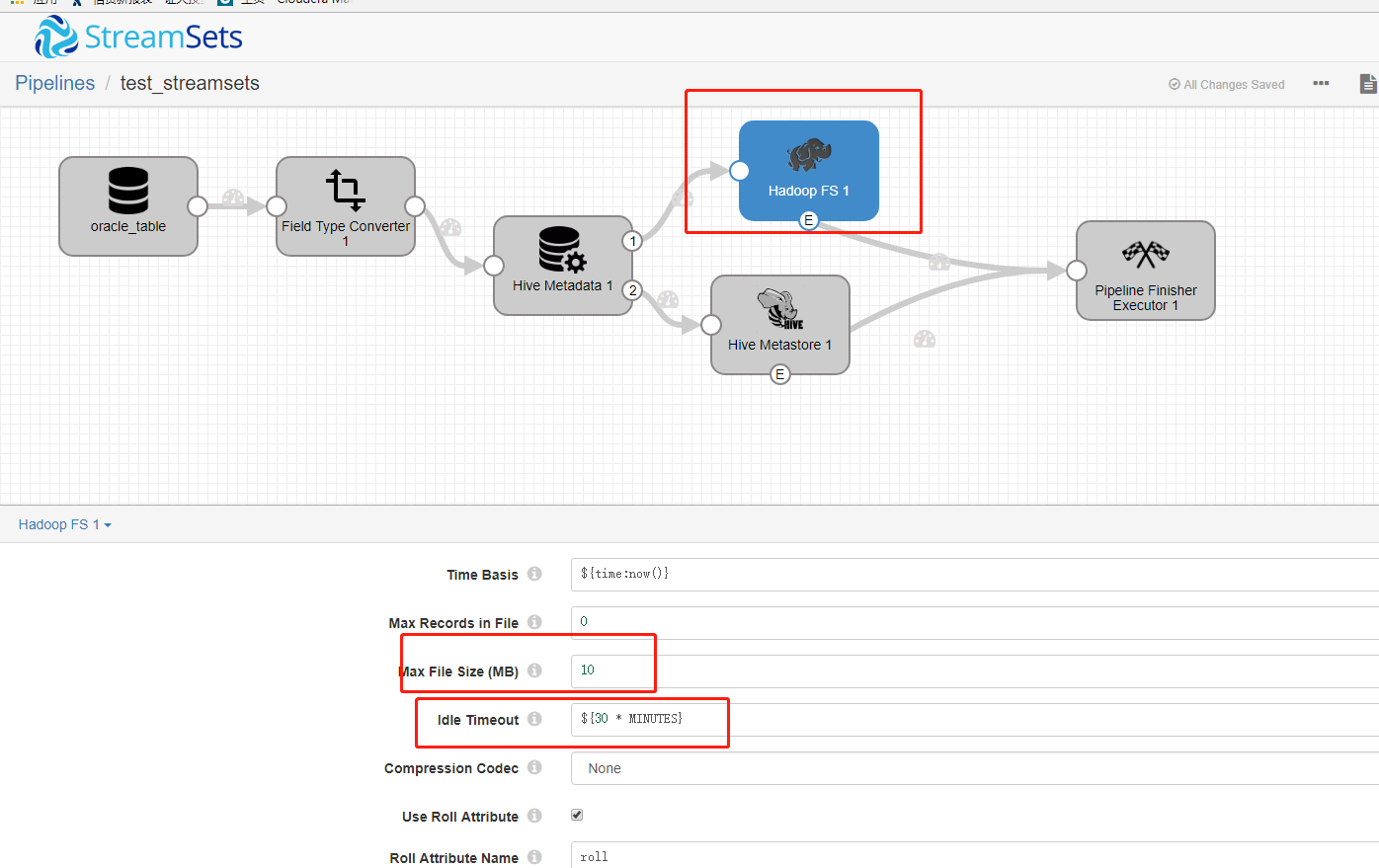Click Pipeline Finisher Executor input port

1077,271
